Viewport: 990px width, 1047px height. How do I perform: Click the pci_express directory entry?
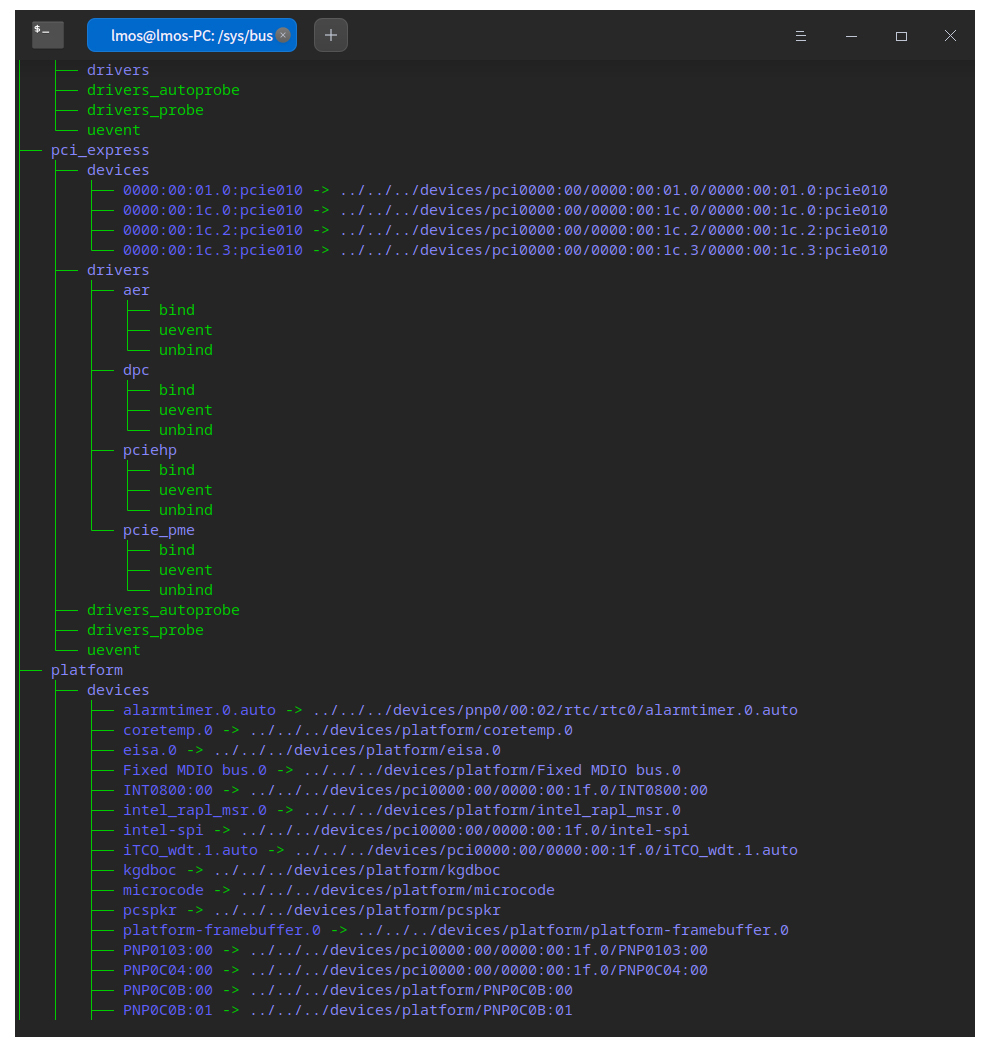pos(100,150)
